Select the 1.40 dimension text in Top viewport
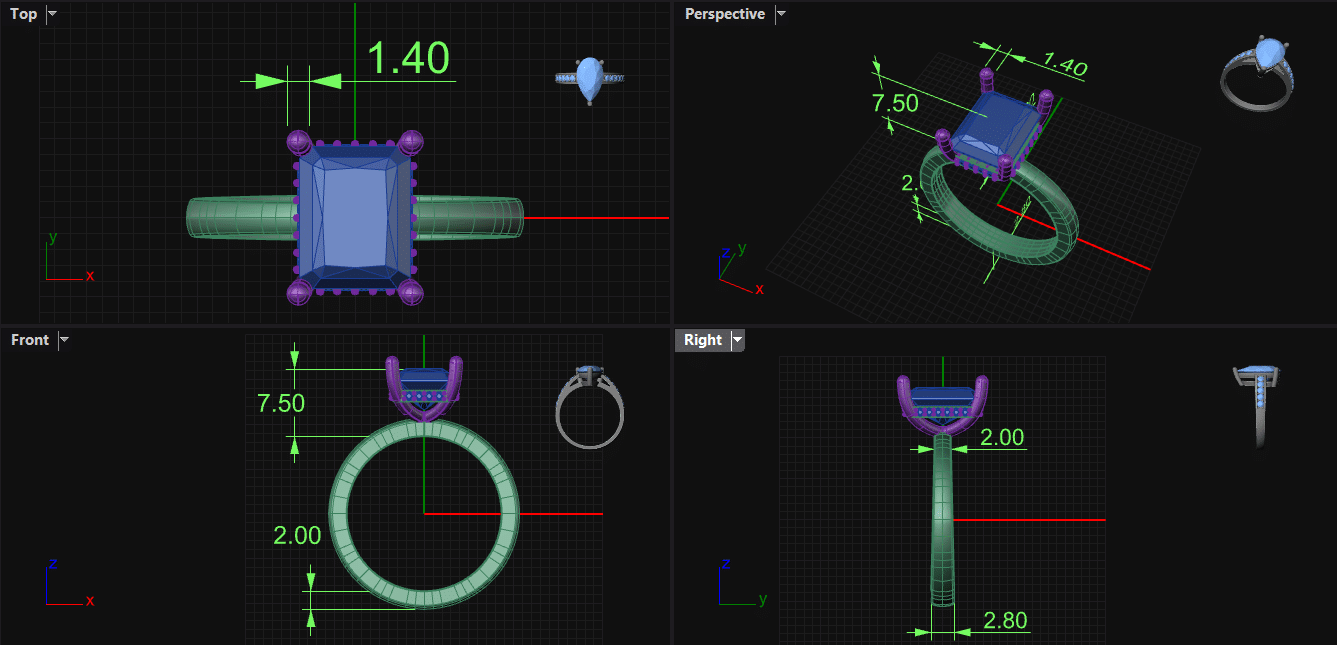This screenshot has height=645, width=1337. (409, 59)
